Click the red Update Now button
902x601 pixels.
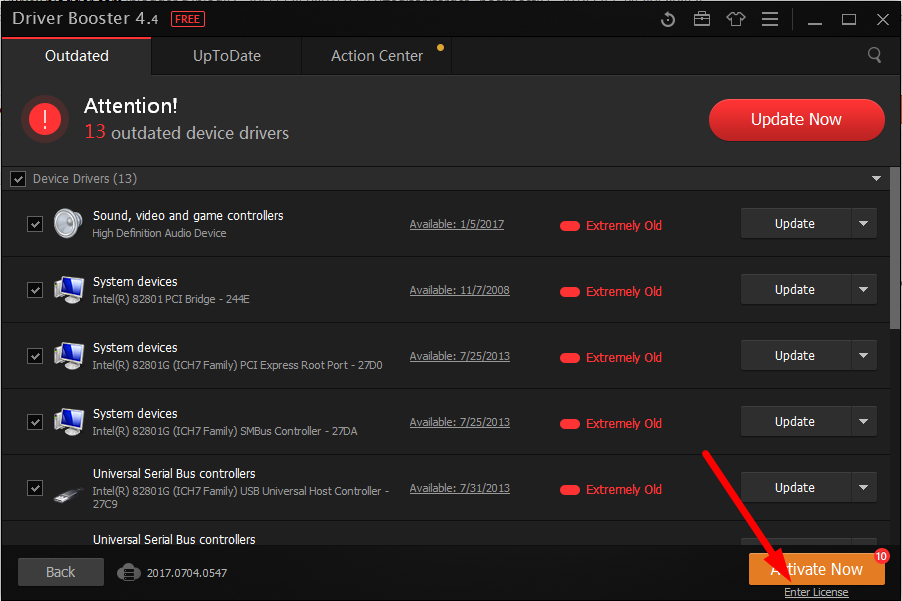[x=796, y=120]
